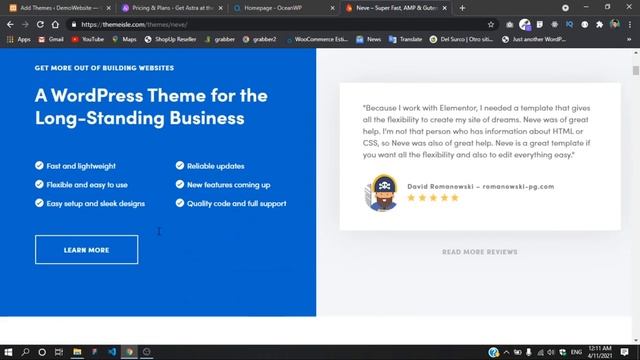Open the volume control in the tray
The width and height of the screenshot is (640, 360).
(551, 352)
